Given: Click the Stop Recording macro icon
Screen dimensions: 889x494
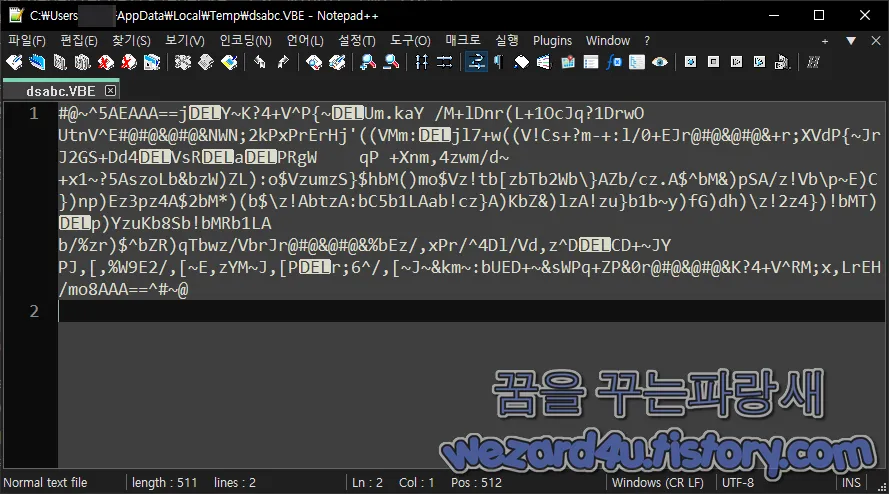Looking at the screenshot, I should 713,62.
